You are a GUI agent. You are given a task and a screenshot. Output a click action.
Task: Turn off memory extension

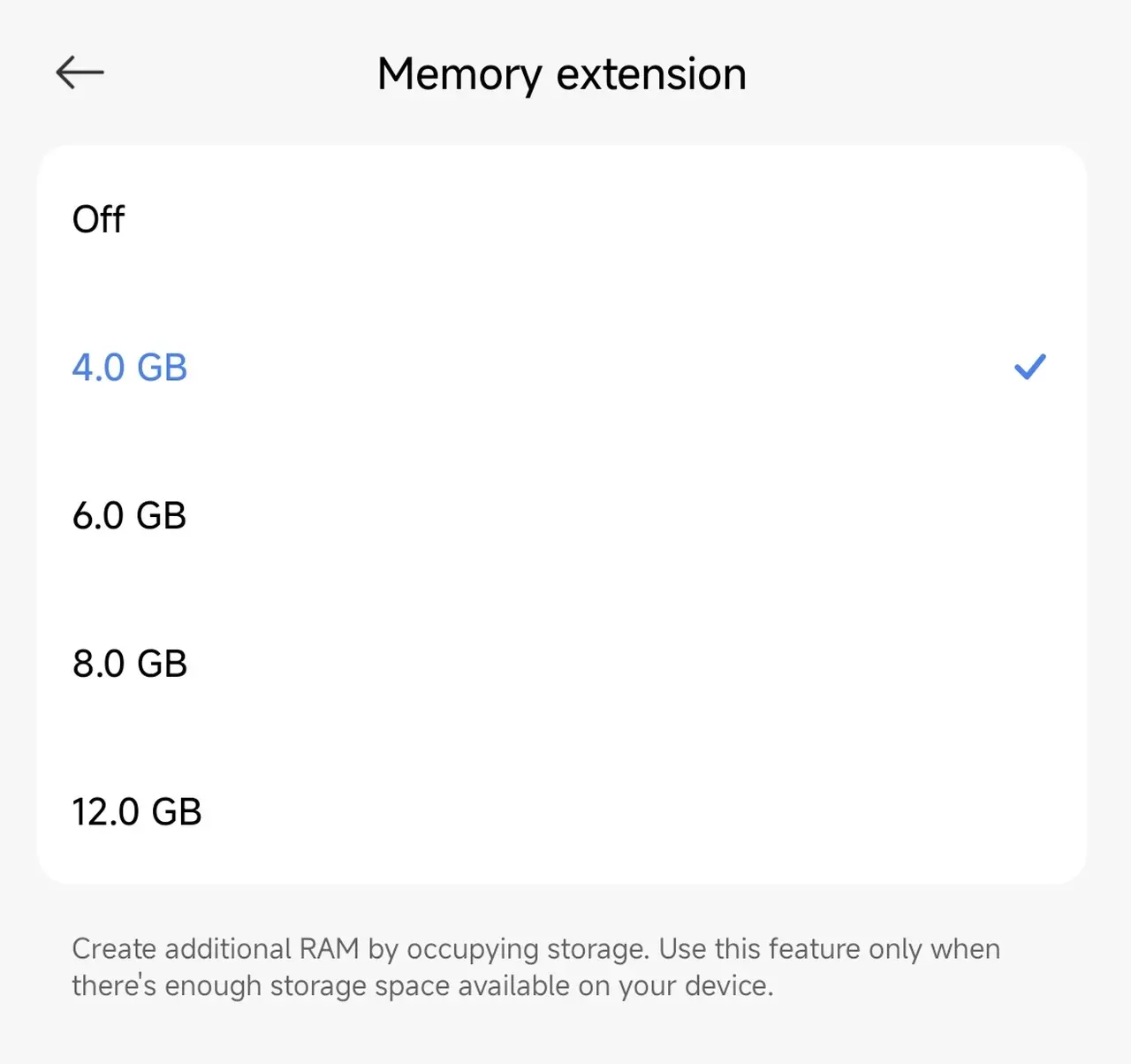562,219
